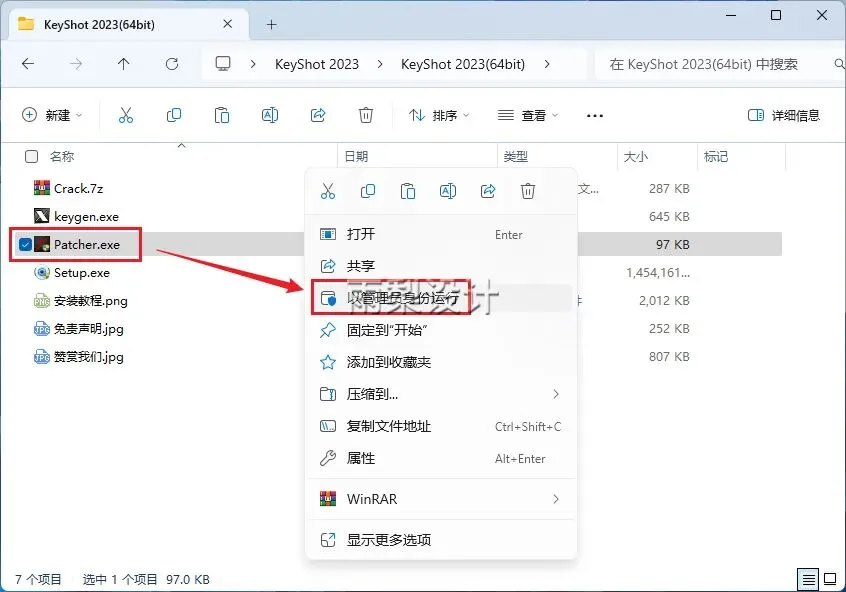Image resolution: width=846 pixels, height=592 pixels.
Task: Click the 287 KB size of Crack.7z
Action: pyautogui.click(x=669, y=188)
